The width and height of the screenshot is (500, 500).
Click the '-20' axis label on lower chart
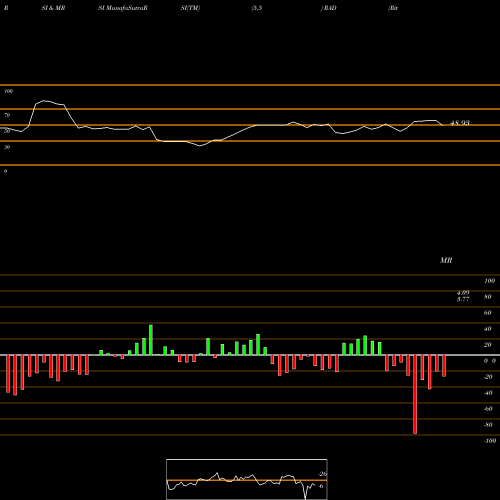488,377
